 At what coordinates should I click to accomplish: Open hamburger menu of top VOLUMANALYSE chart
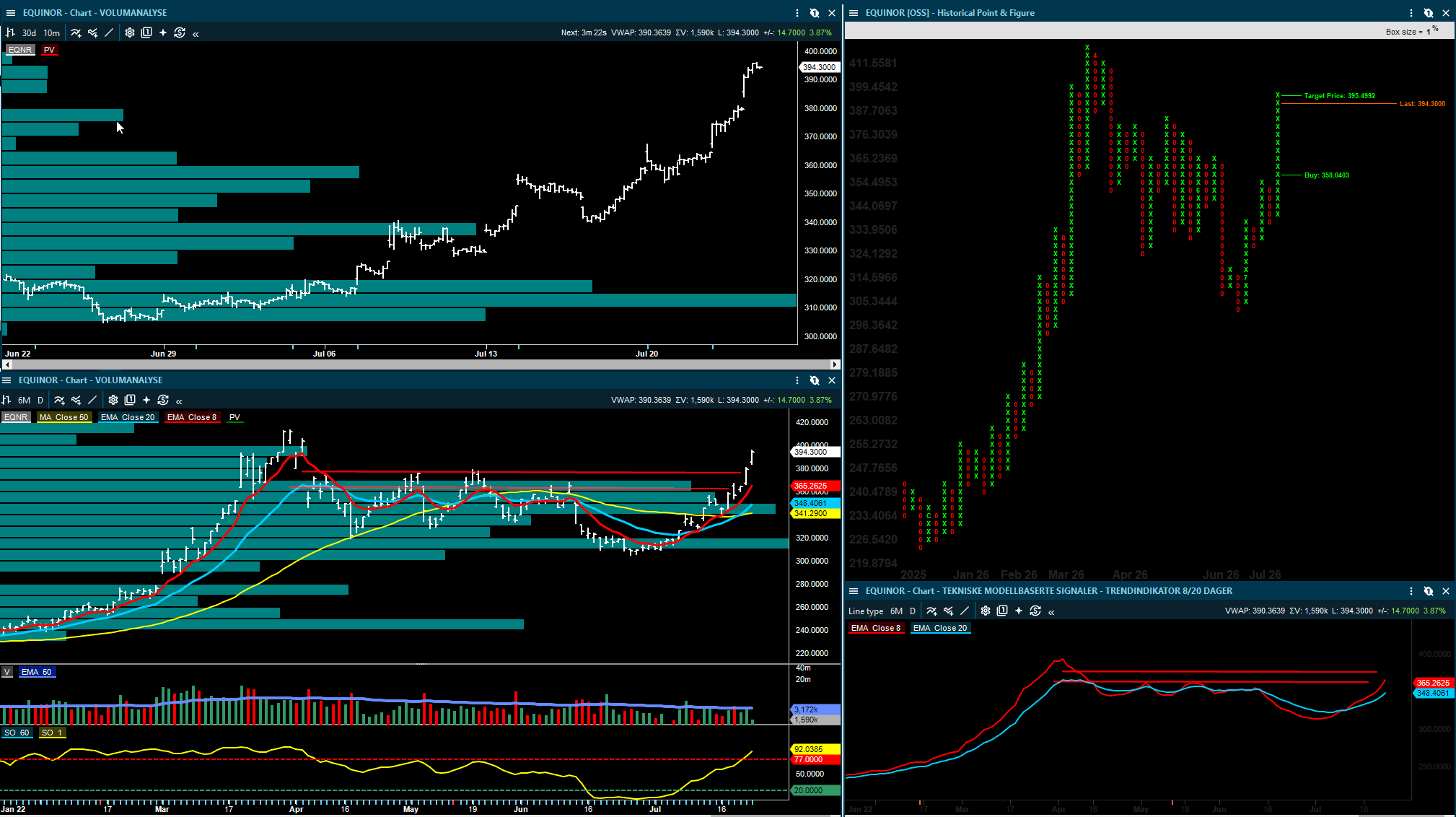click(11, 13)
